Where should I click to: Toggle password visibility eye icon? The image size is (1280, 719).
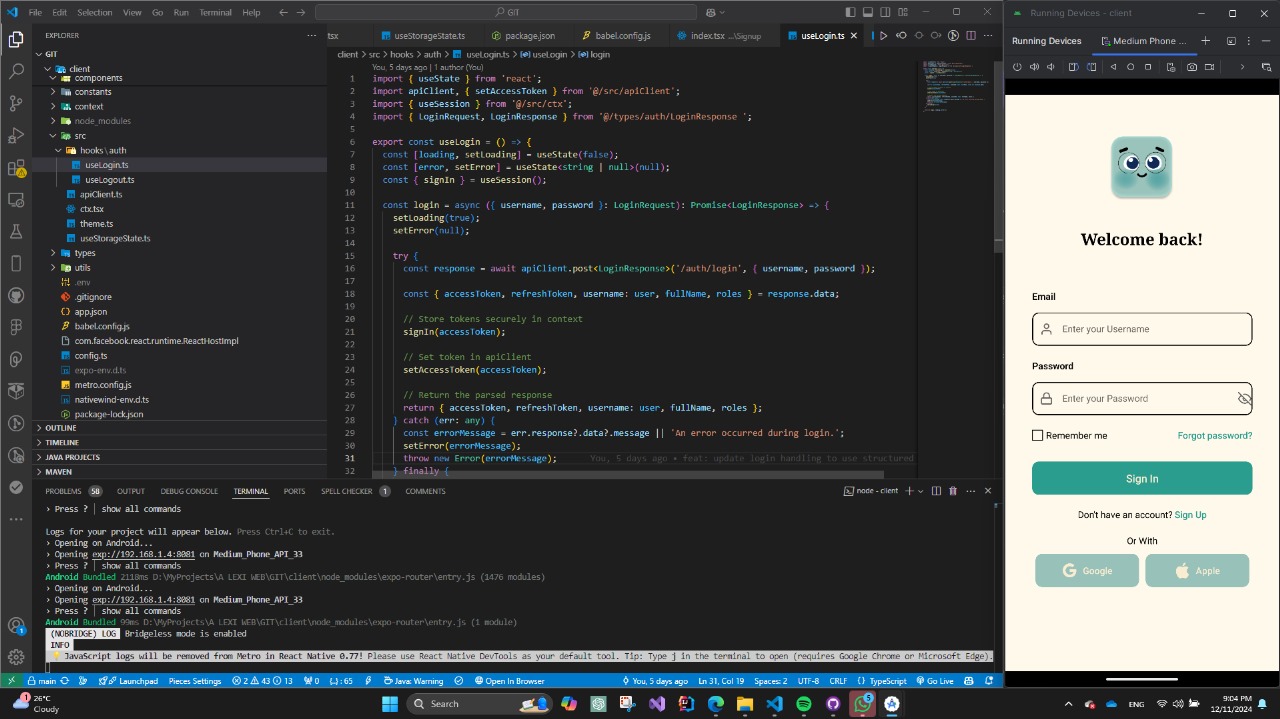[1244, 399]
